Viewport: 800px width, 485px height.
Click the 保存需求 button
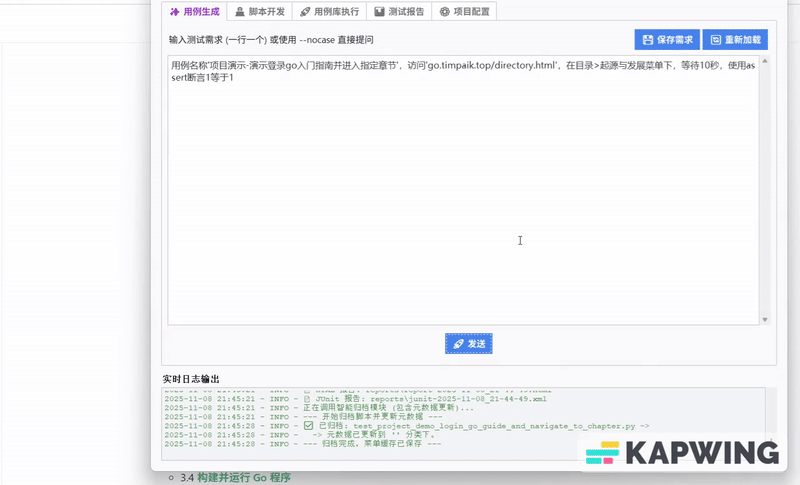667,40
